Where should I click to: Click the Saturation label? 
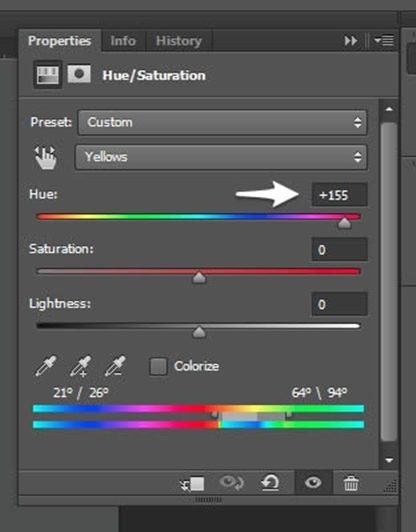[61, 249]
